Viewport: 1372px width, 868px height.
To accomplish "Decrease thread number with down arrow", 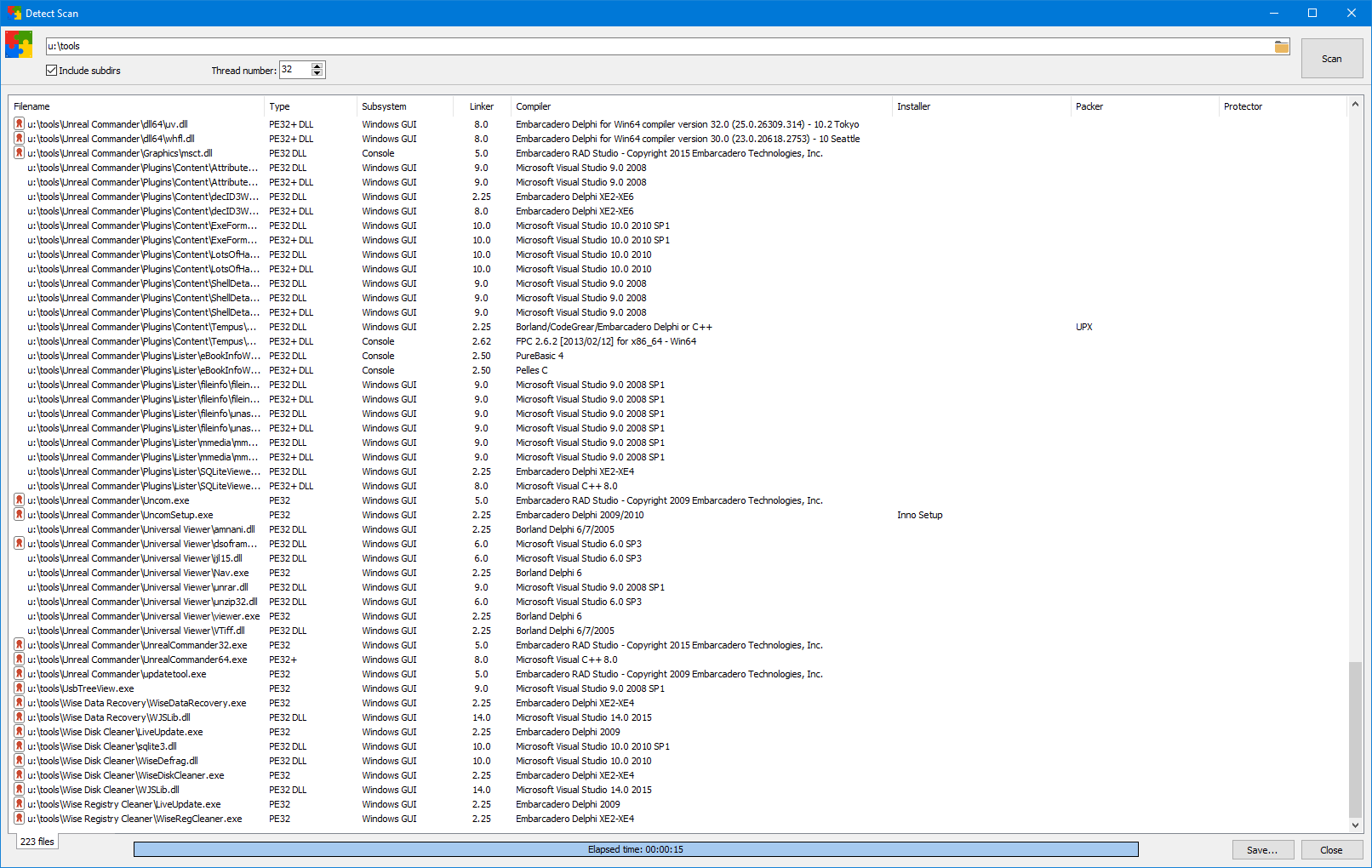I will (317, 74).
